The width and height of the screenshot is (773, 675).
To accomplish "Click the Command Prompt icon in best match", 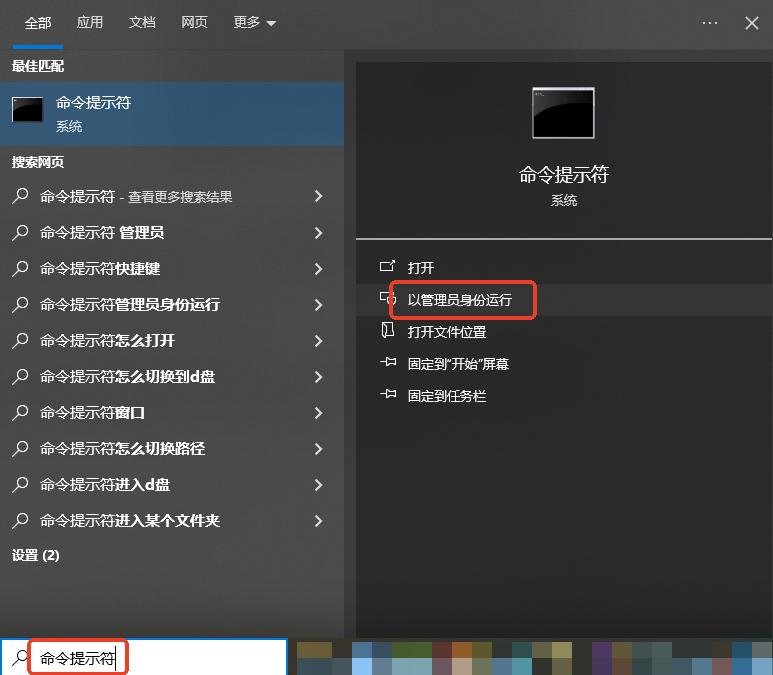I will point(28,110).
